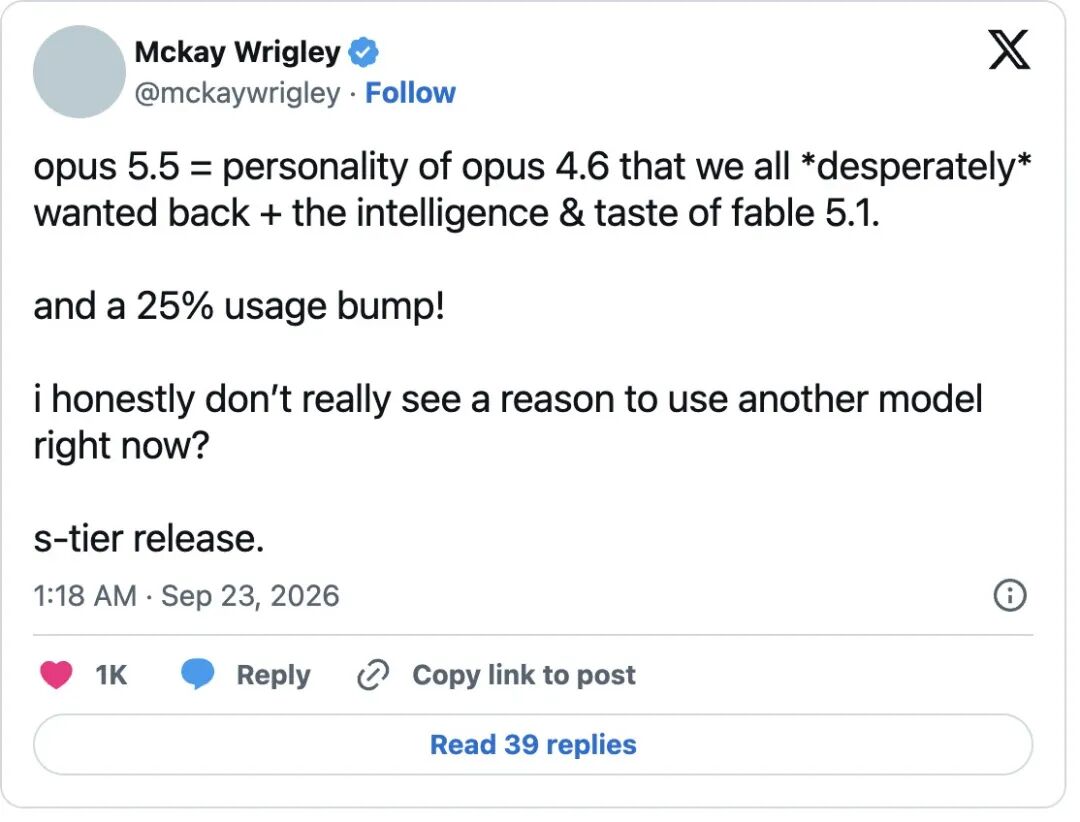The height and width of the screenshot is (822, 1080).
Task: Follow @mckaywrigley
Action: [x=411, y=93]
